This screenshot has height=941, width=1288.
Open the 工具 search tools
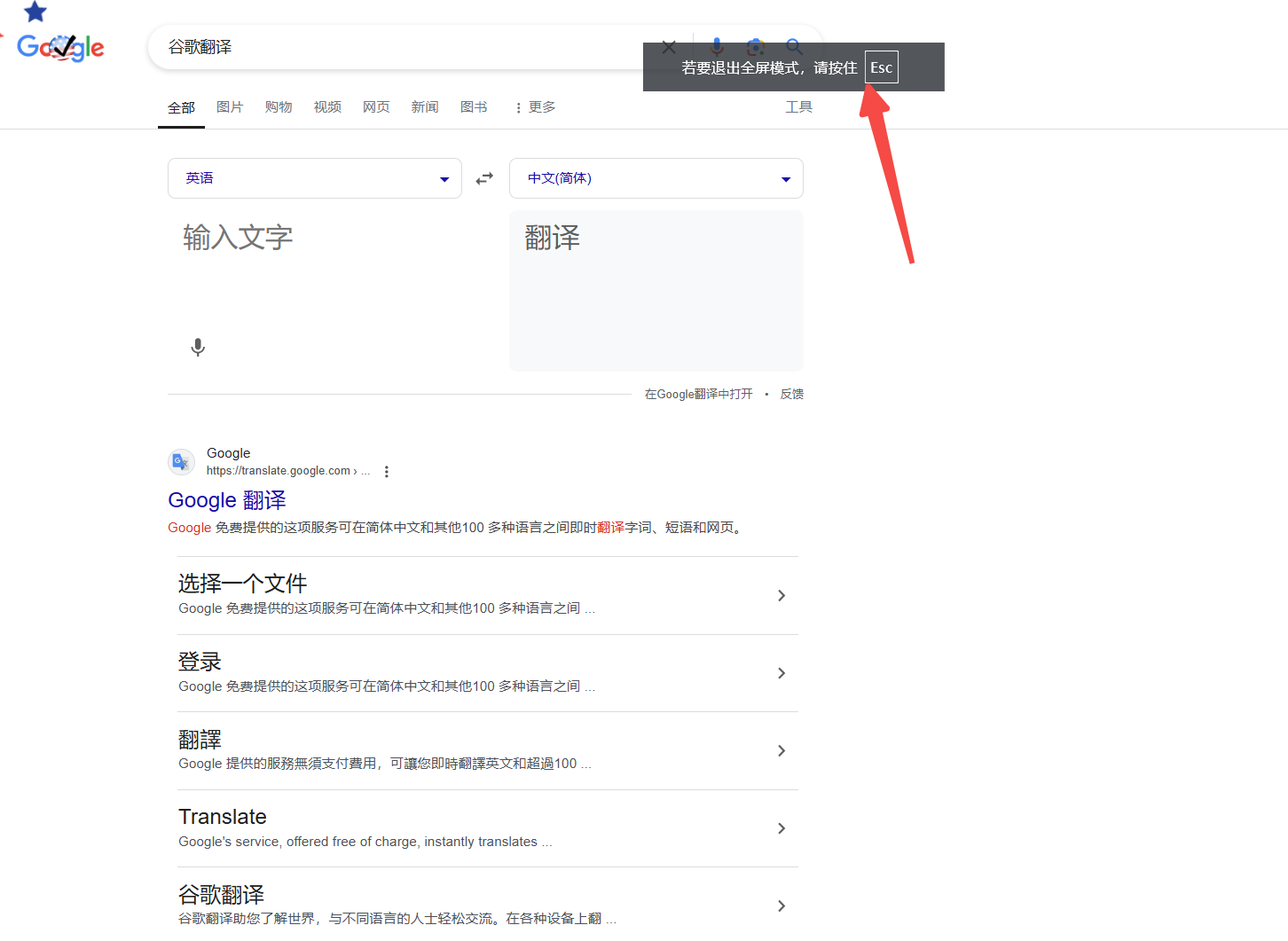(798, 106)
